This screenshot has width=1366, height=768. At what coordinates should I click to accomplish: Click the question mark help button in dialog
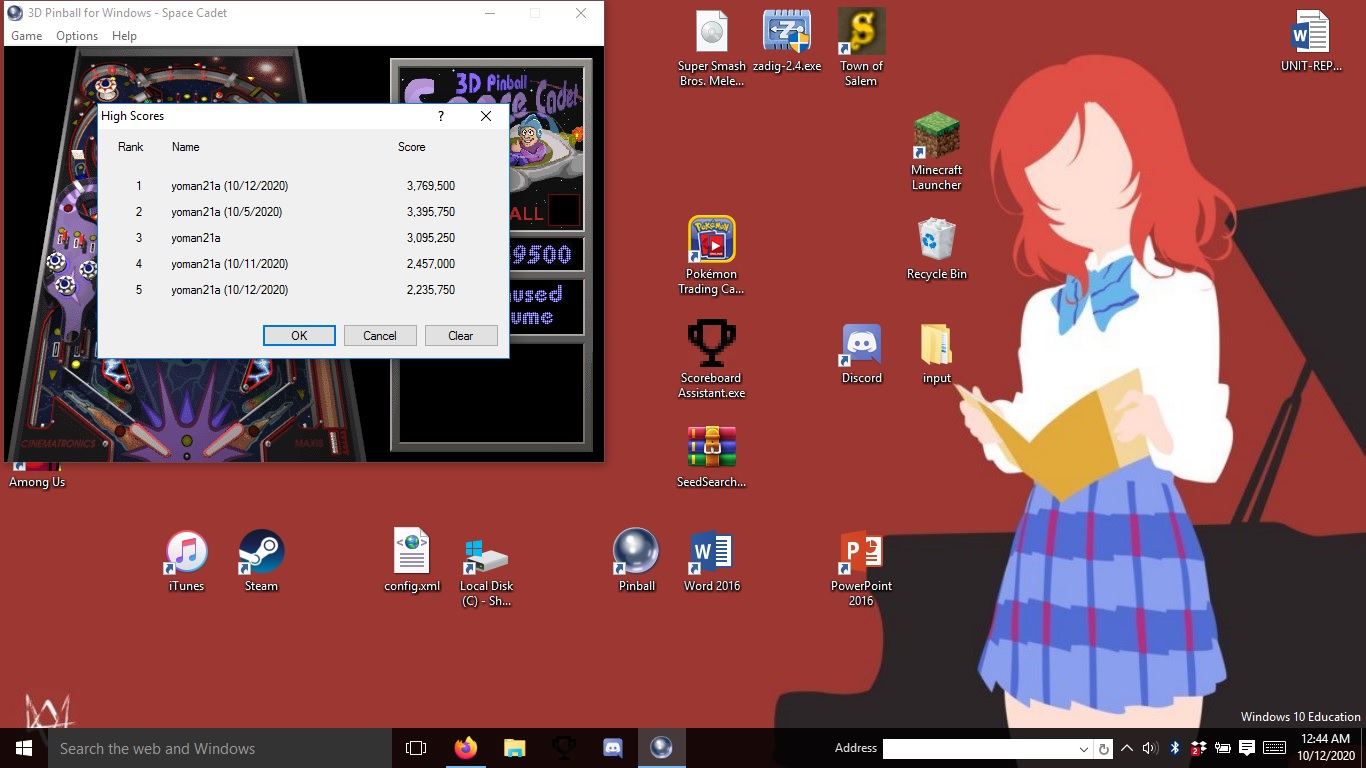coord(441,116)
